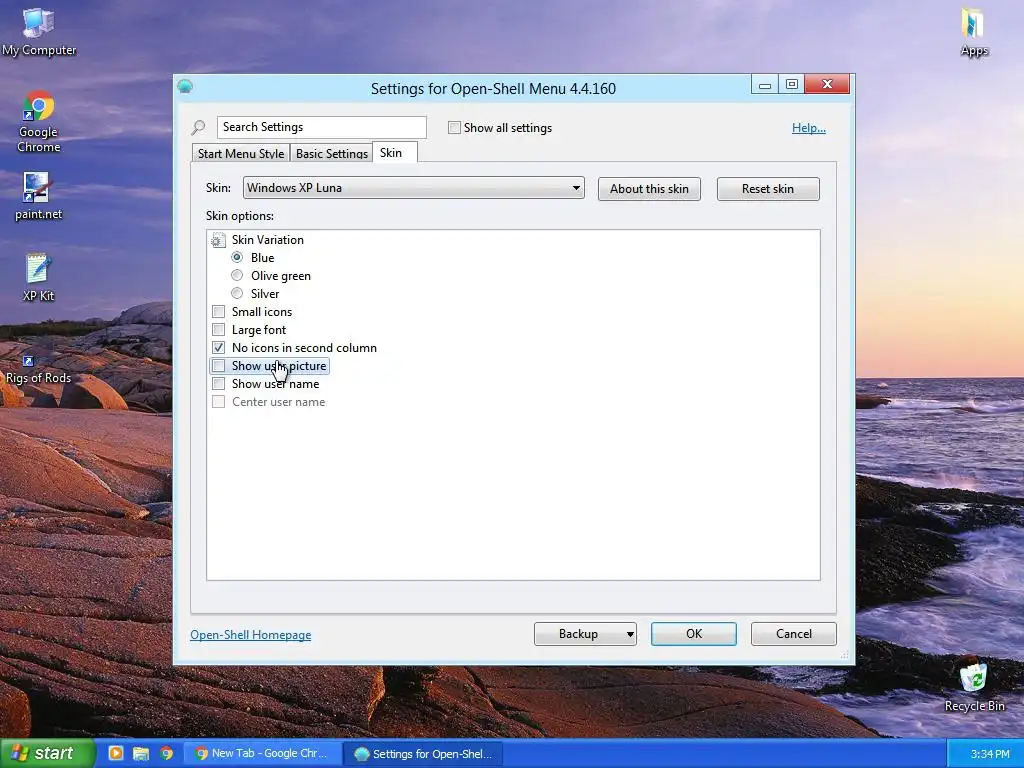Confirm settings with the OK button

694,633
